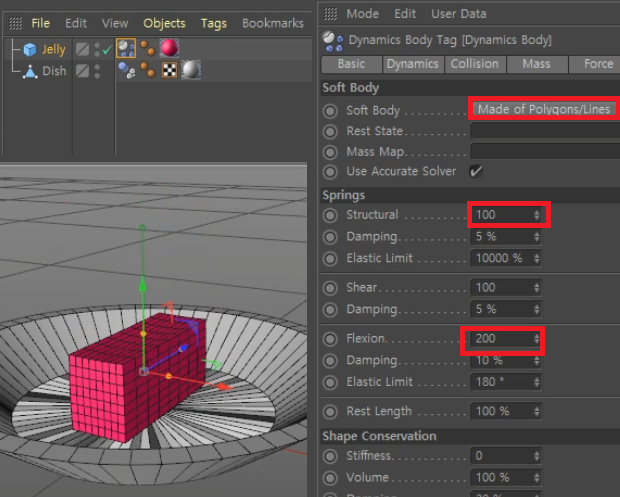Open Soft Body dropdown Made of Polygons/Lines
This screenshot has height=497, width=620.
(545, 109)
